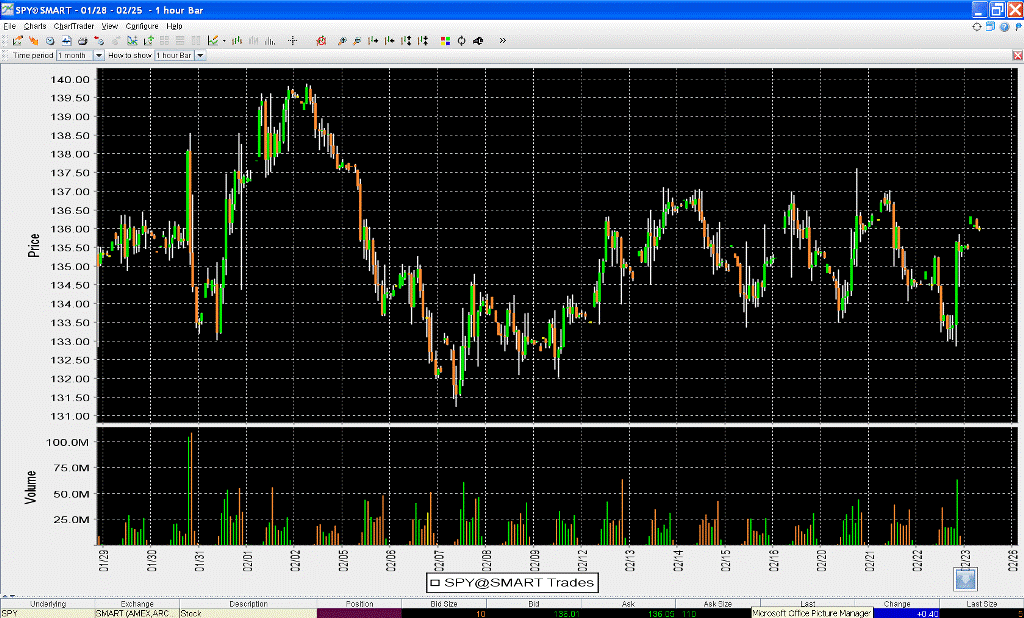Image resolution: width=1024 pixels, height=618 pixels.
Task: Click the refresh chart icon
Action: point(461,41)
